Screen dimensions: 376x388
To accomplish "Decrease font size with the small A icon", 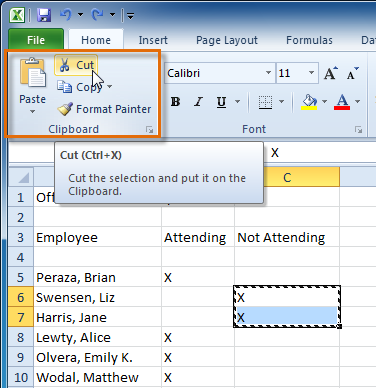I will point(352,73).
